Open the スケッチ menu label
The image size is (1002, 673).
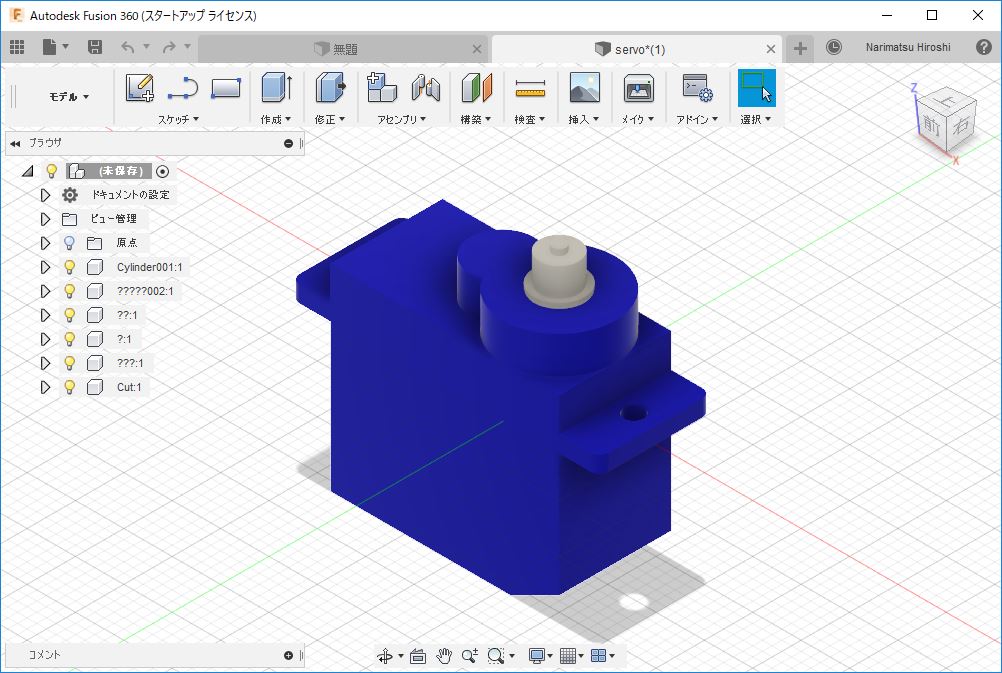point(178,119)
